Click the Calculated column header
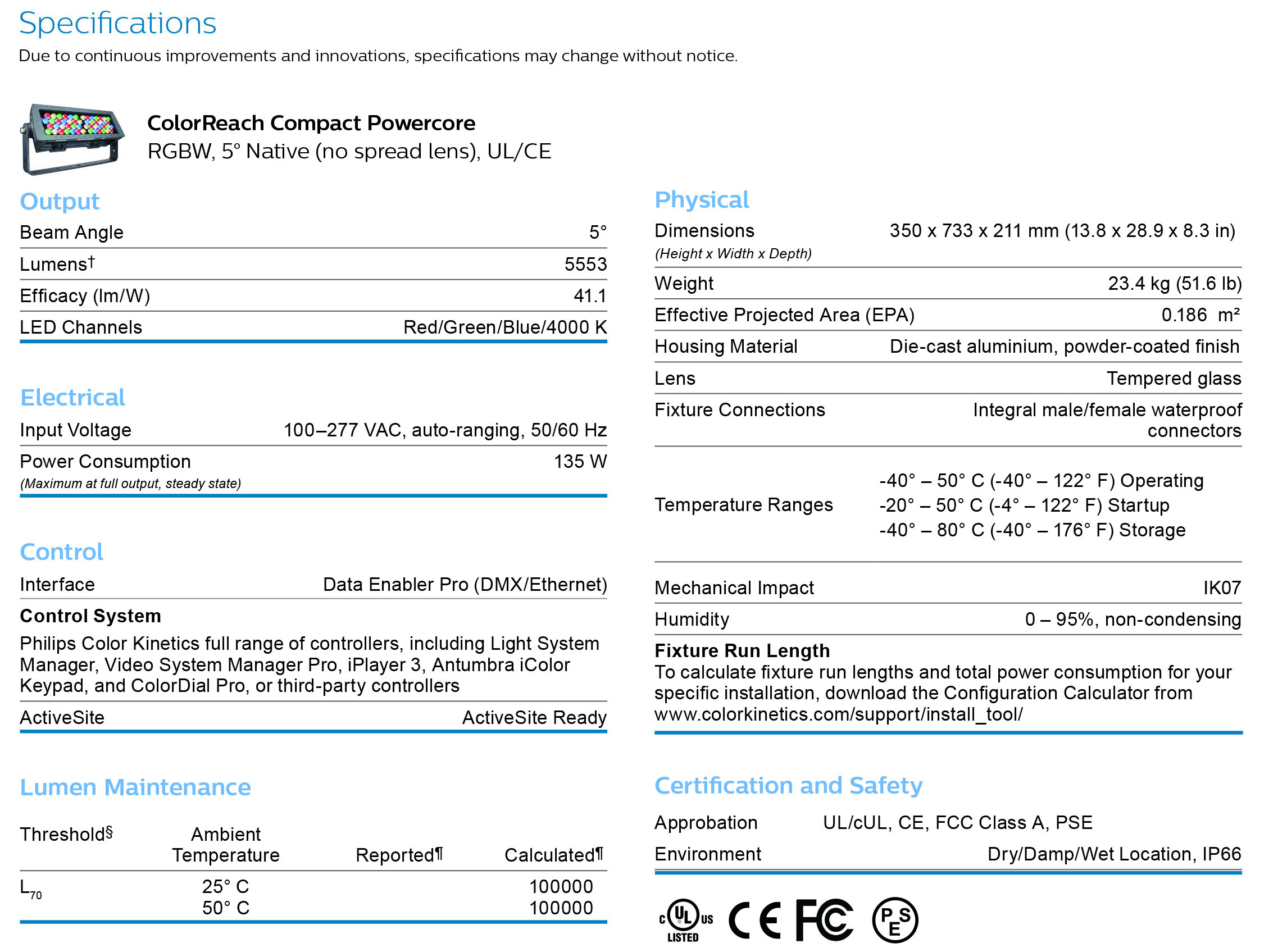This screenshot has height=952, width=1287. coord(554,855)
